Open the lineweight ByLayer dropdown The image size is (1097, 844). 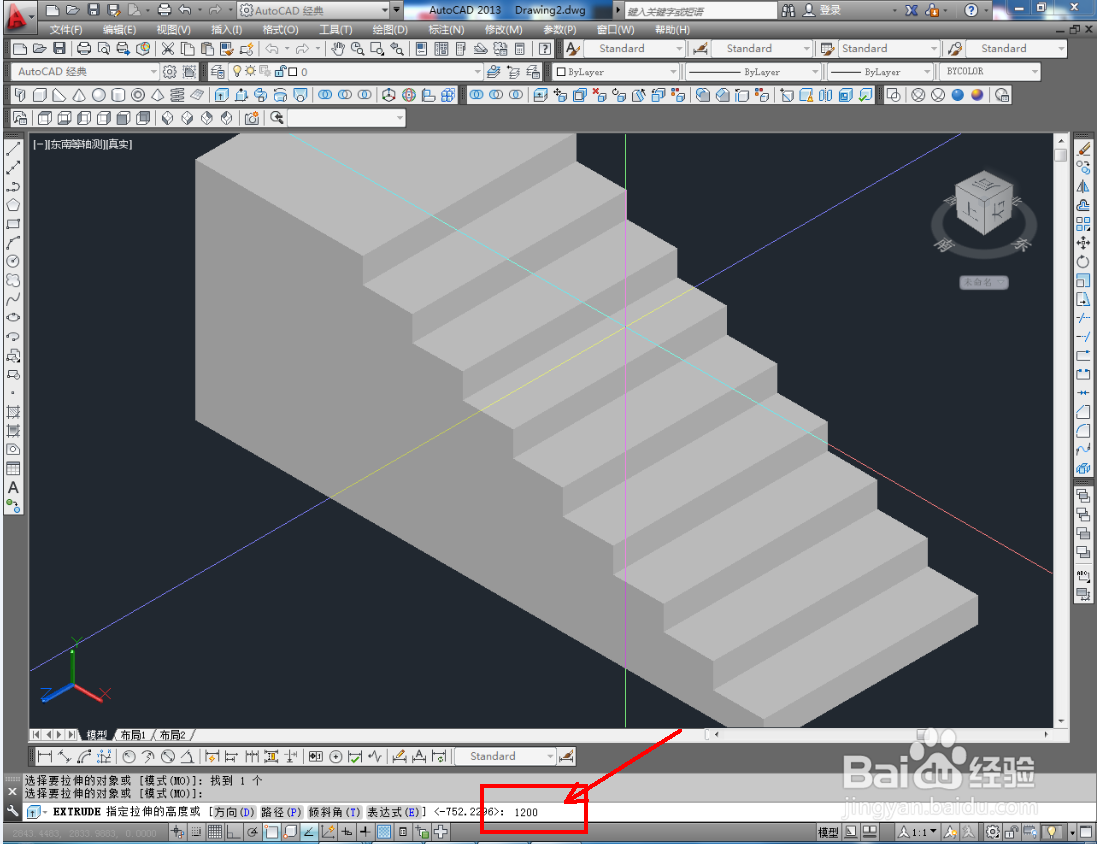[x=928, y=71]
